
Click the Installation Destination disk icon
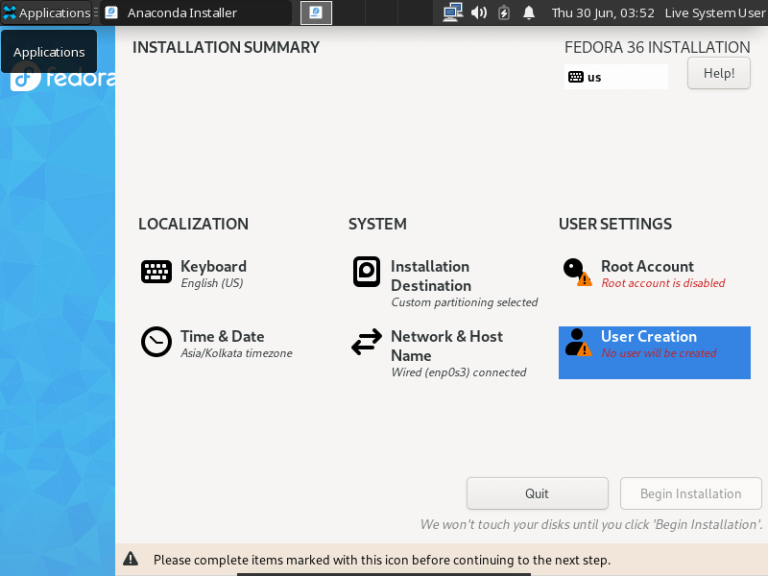(366, 271)
